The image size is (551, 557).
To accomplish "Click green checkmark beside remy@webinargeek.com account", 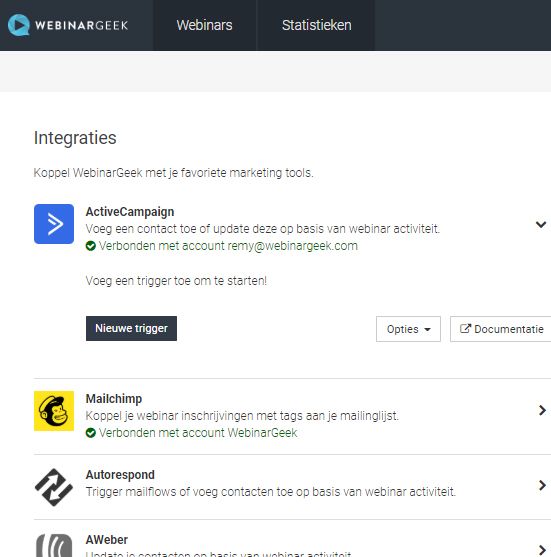I will (91, 246).
